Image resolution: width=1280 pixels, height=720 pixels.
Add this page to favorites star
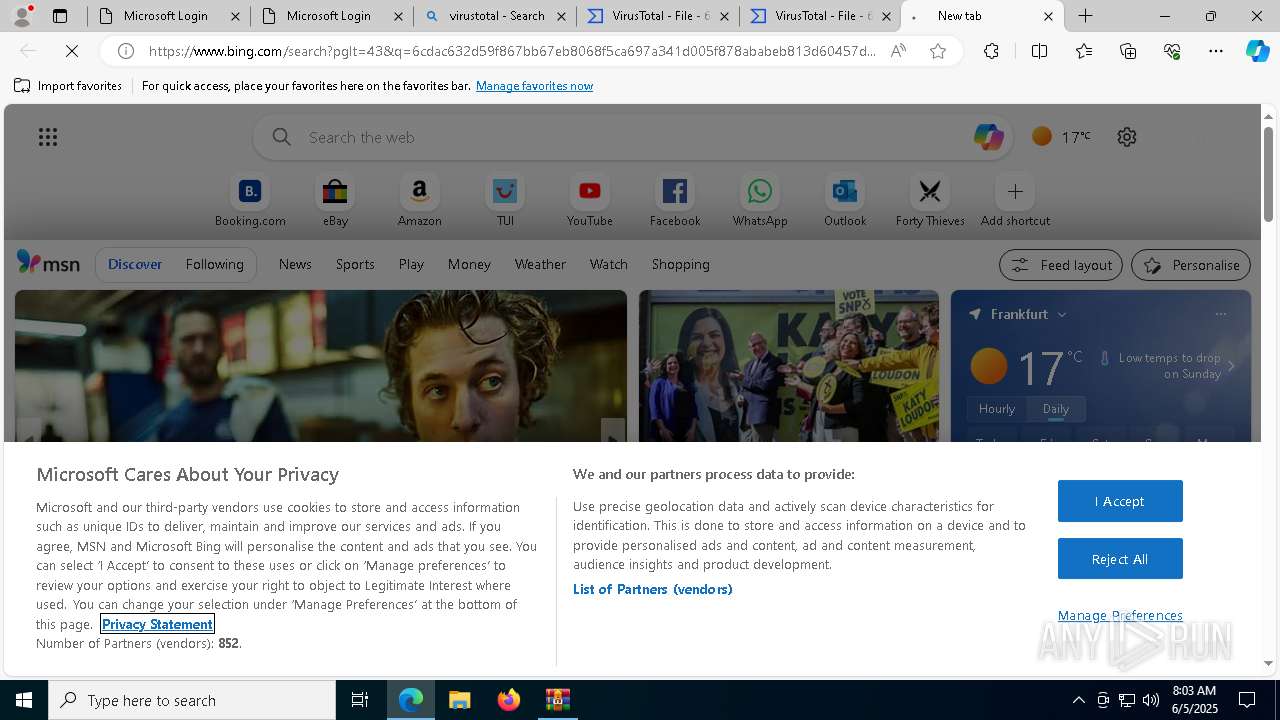coord(938,51)
